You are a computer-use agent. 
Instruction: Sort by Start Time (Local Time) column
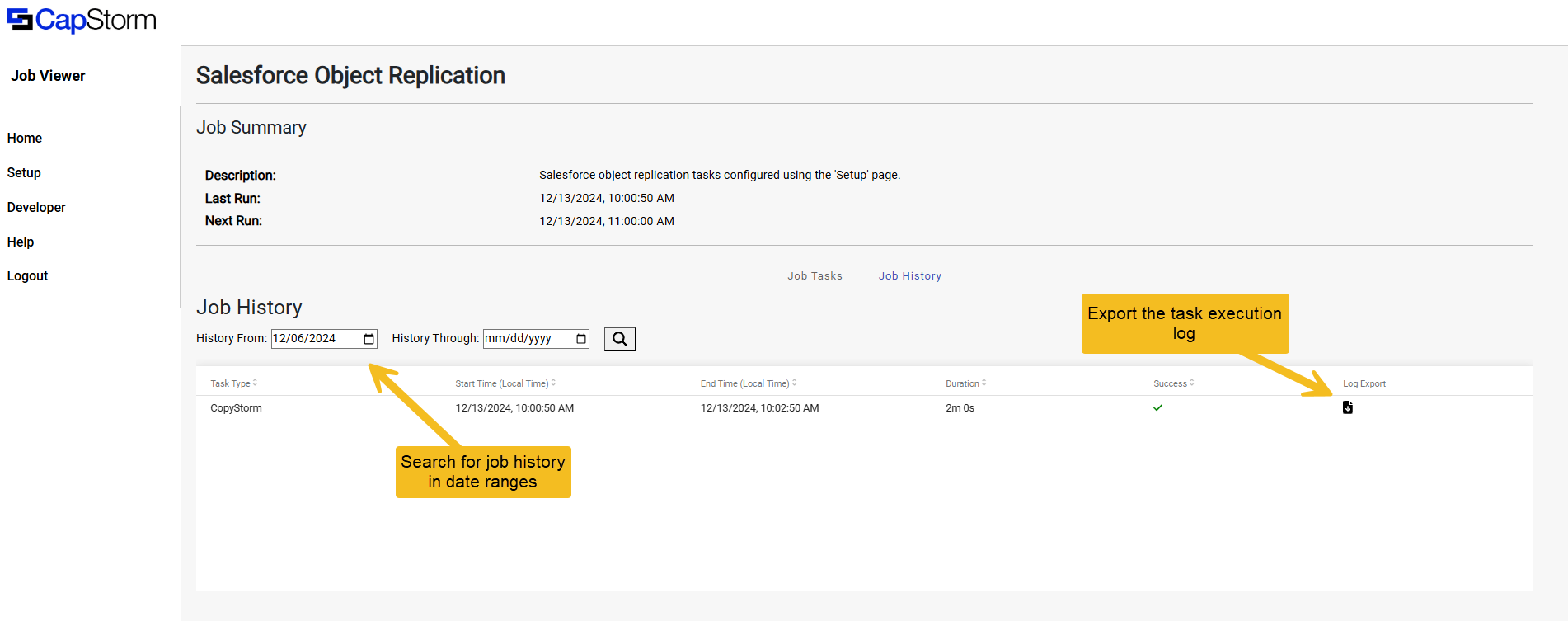point(505,383)
